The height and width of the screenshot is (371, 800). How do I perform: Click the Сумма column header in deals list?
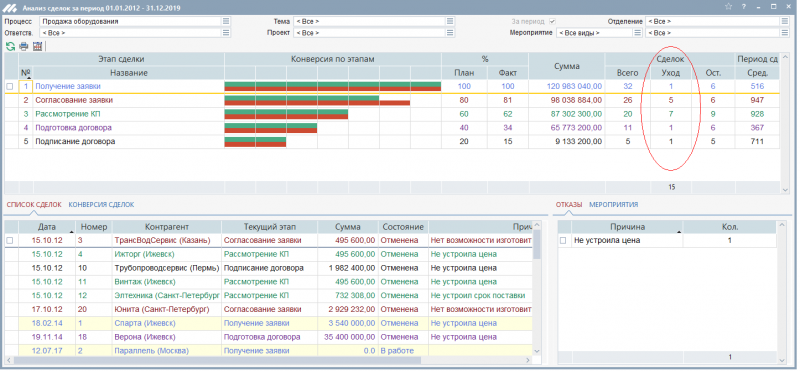click(x=348, y=227)
